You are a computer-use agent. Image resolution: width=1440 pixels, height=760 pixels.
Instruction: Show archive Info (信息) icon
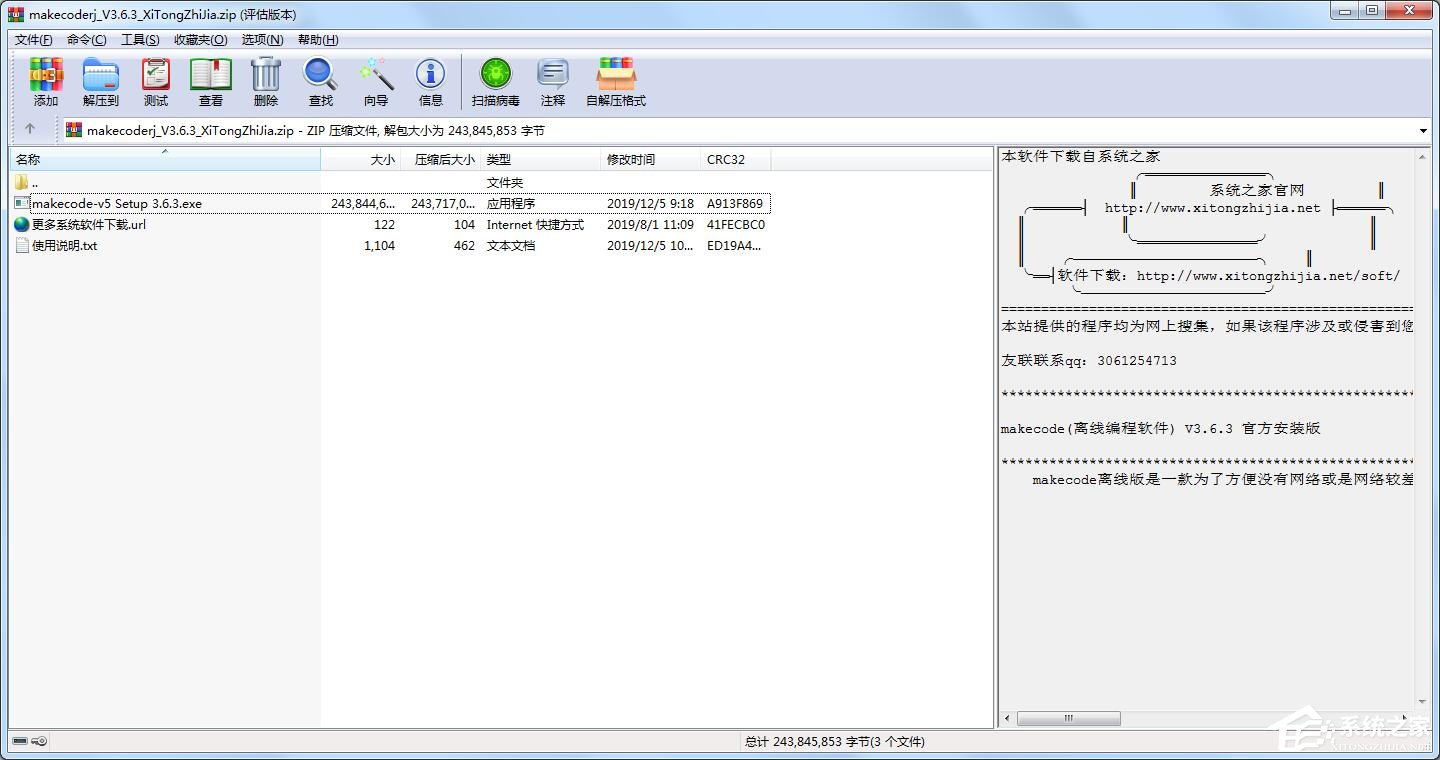[x=430, y=75]
